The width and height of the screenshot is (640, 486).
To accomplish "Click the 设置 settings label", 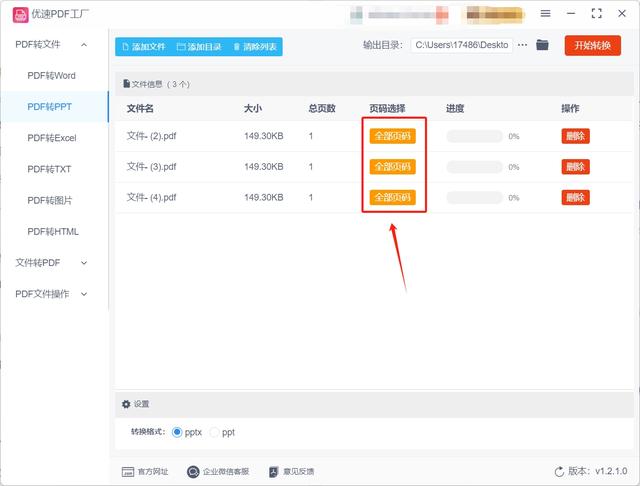I will point(141,404).
